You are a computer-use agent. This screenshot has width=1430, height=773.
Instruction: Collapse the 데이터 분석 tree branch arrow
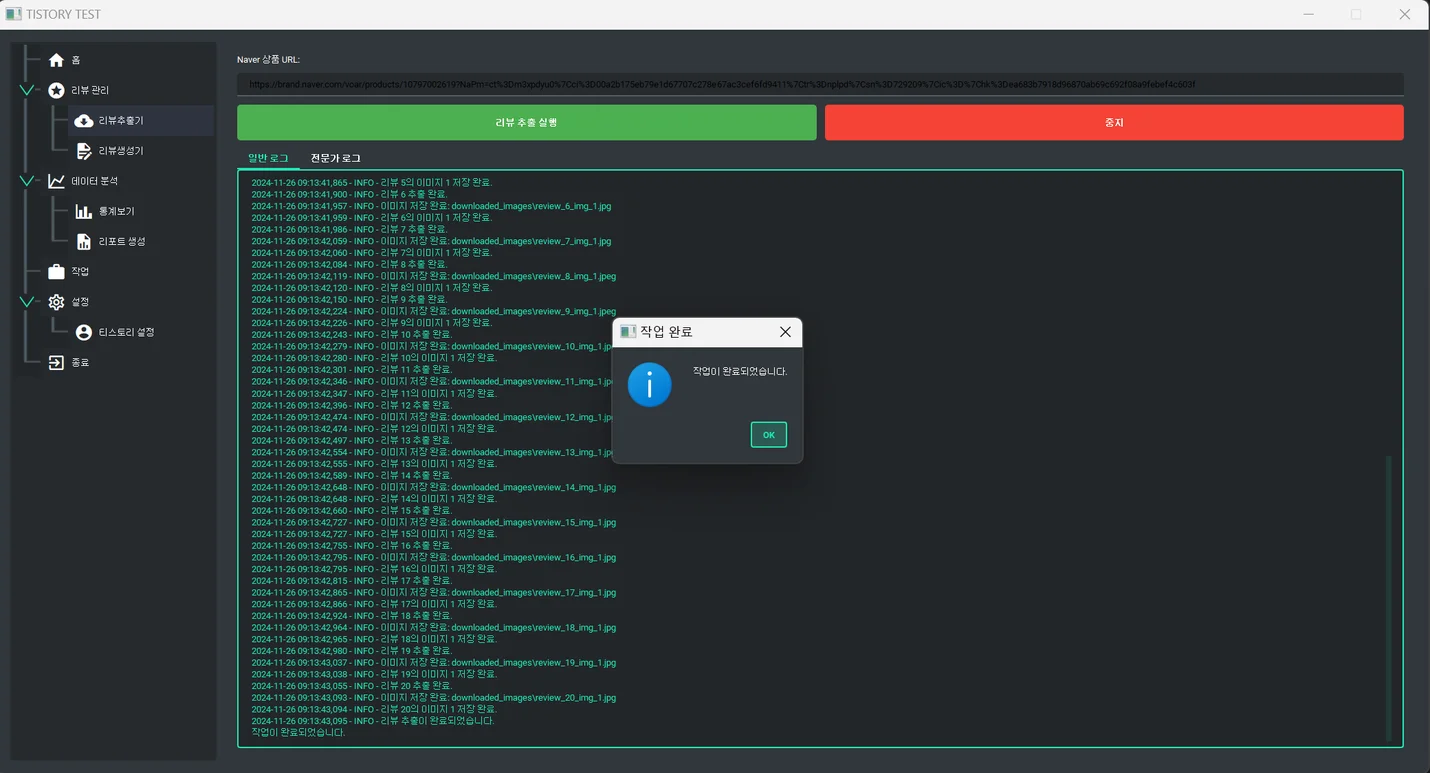pos(27,181)
